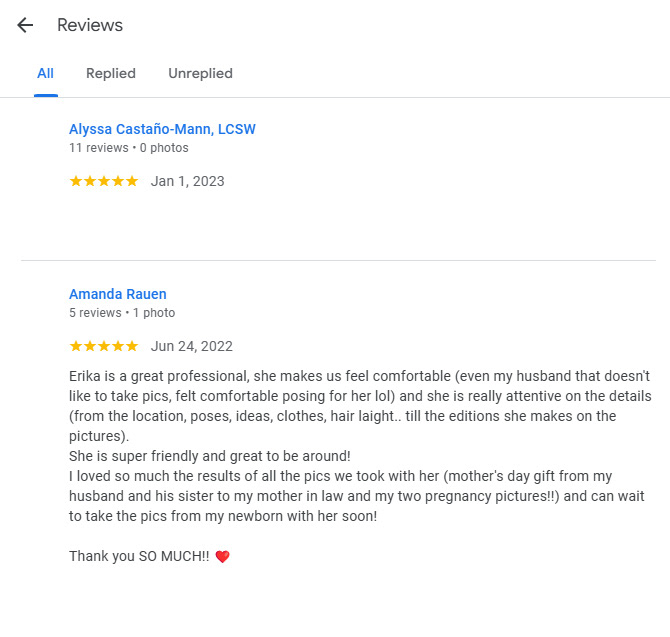Select the Unreplied tab
The height and width of the screenshot is (637, 670).
pos(200,73)
